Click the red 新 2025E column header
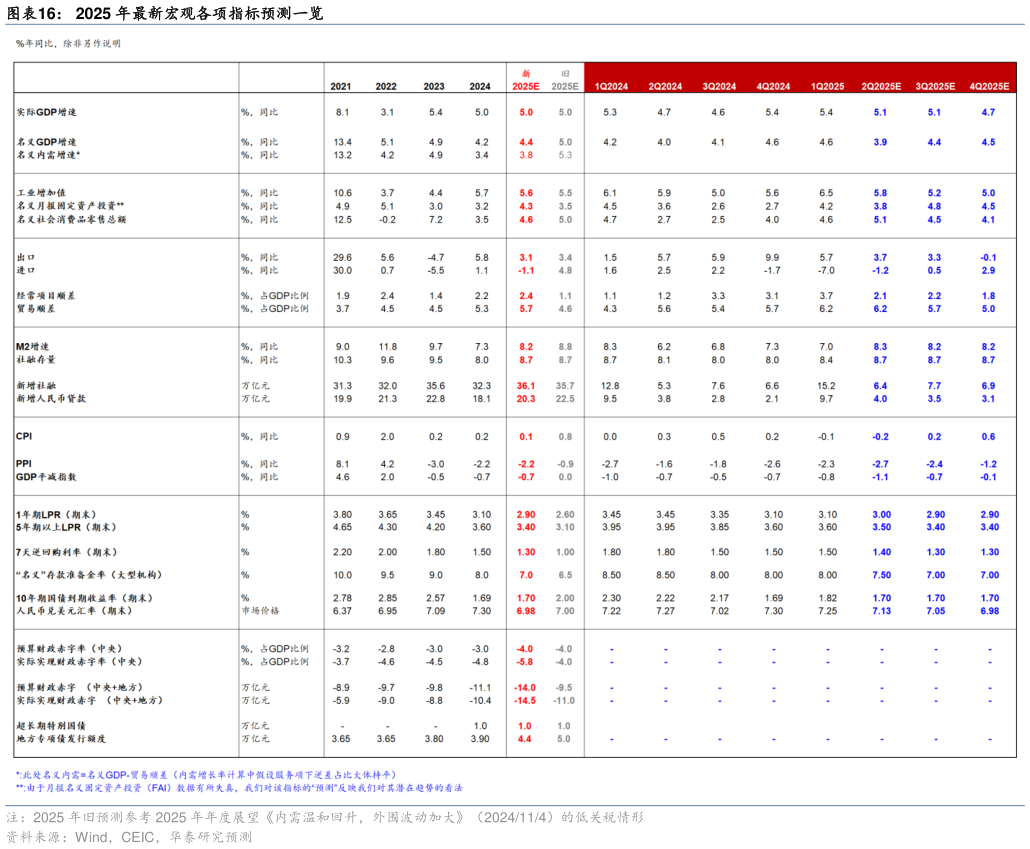 (x=526, y=81)
